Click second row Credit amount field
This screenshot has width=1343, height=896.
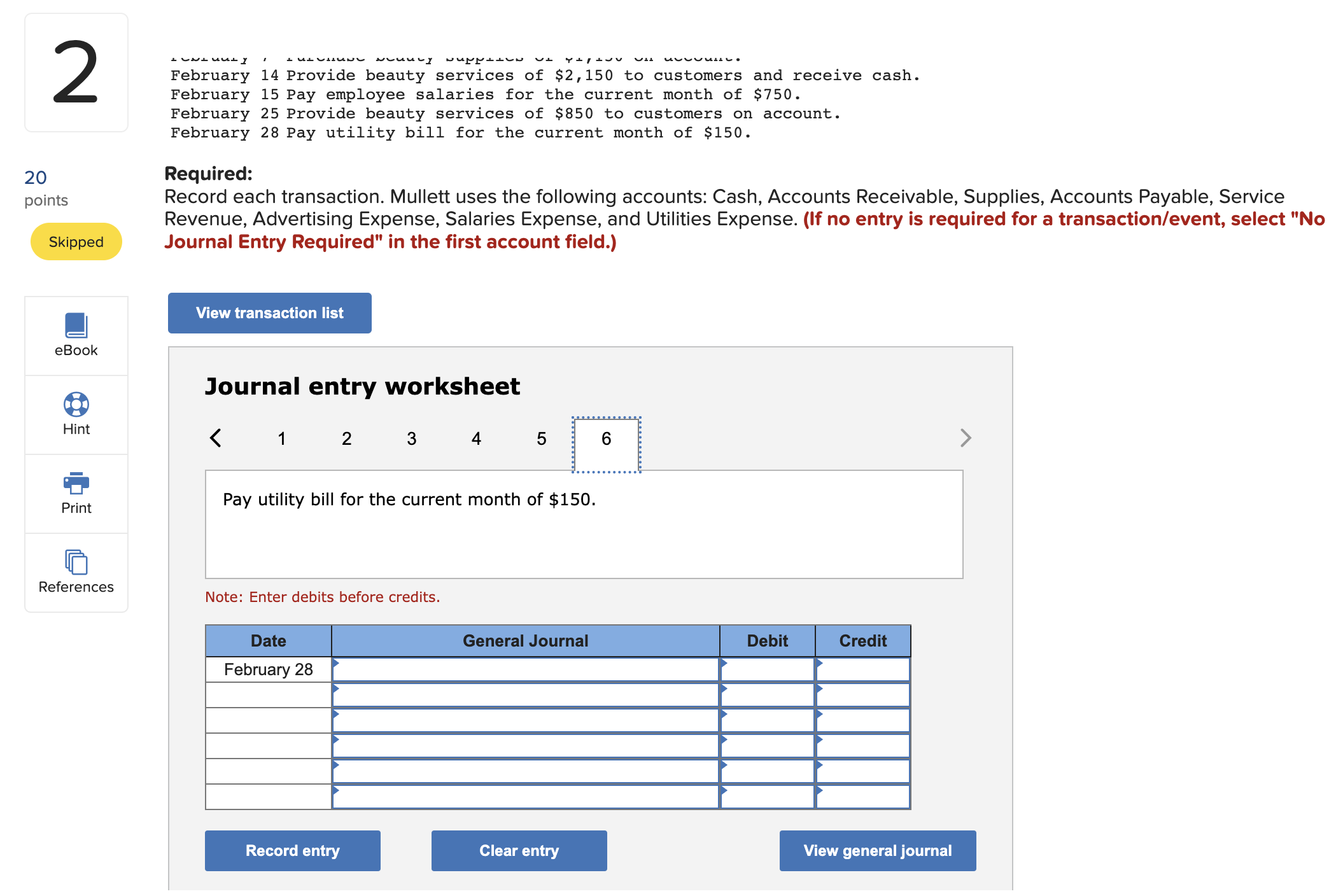point(862,695)
